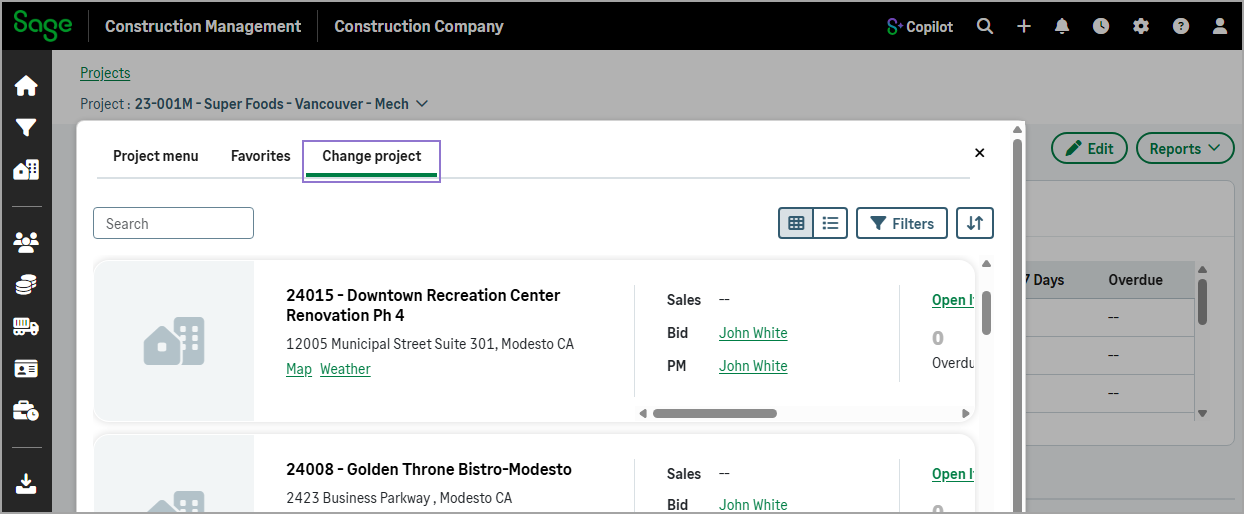Select the Favorites tab
The width and height of the screenshot is (1244, 514).
[261, 156]
